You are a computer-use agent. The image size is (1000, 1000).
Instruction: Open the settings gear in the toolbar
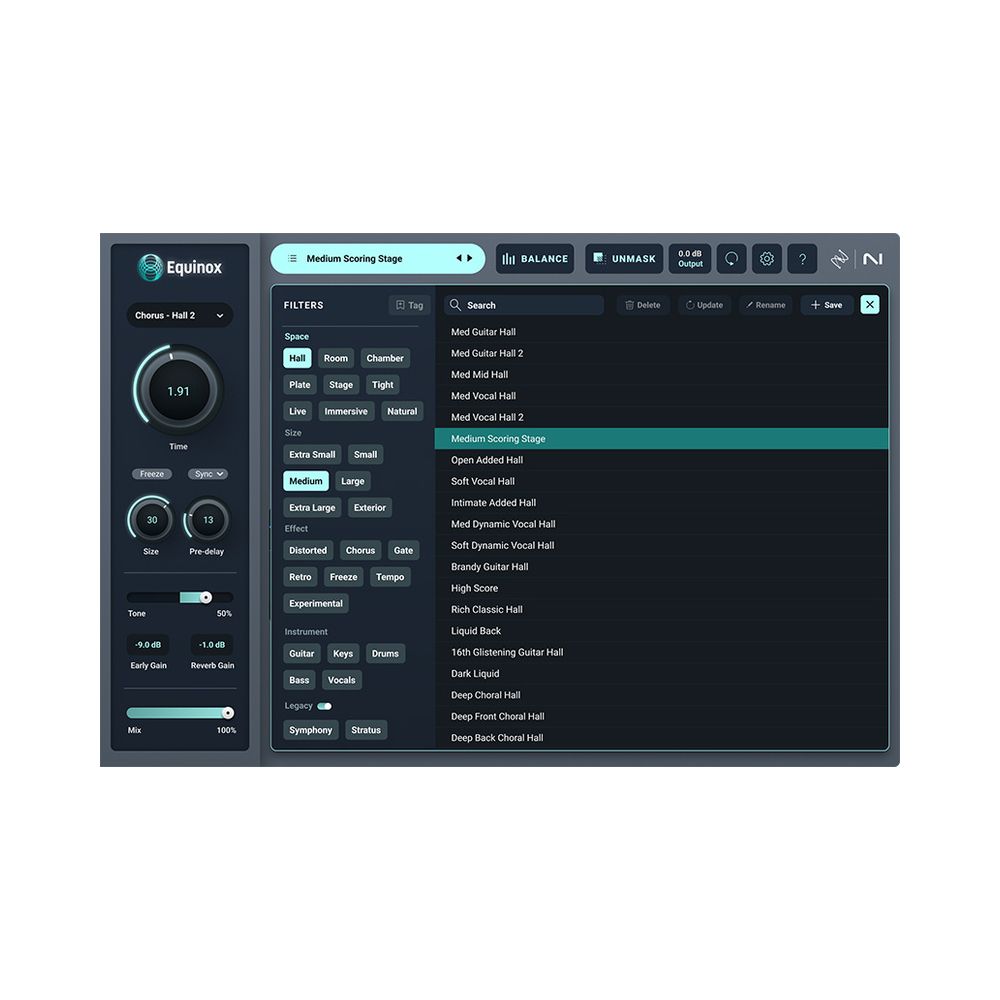[x=766, y=258]
